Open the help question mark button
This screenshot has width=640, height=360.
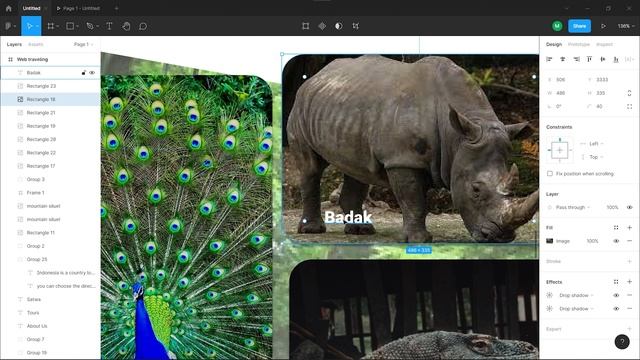tap(622, 342)
